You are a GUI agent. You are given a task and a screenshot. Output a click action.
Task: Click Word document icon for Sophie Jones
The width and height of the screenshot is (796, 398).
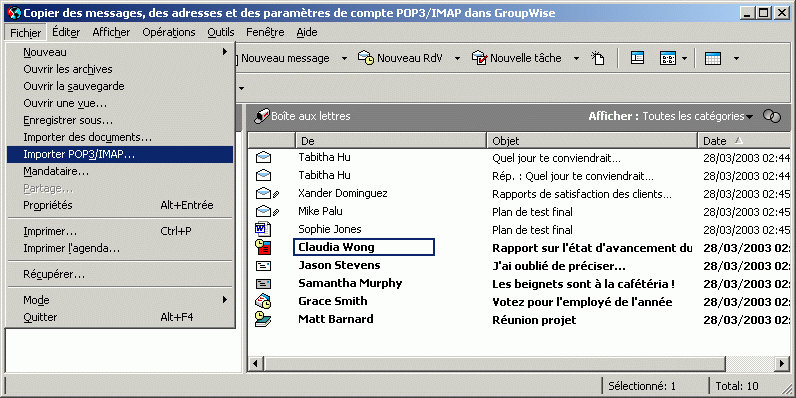point(263,229)
